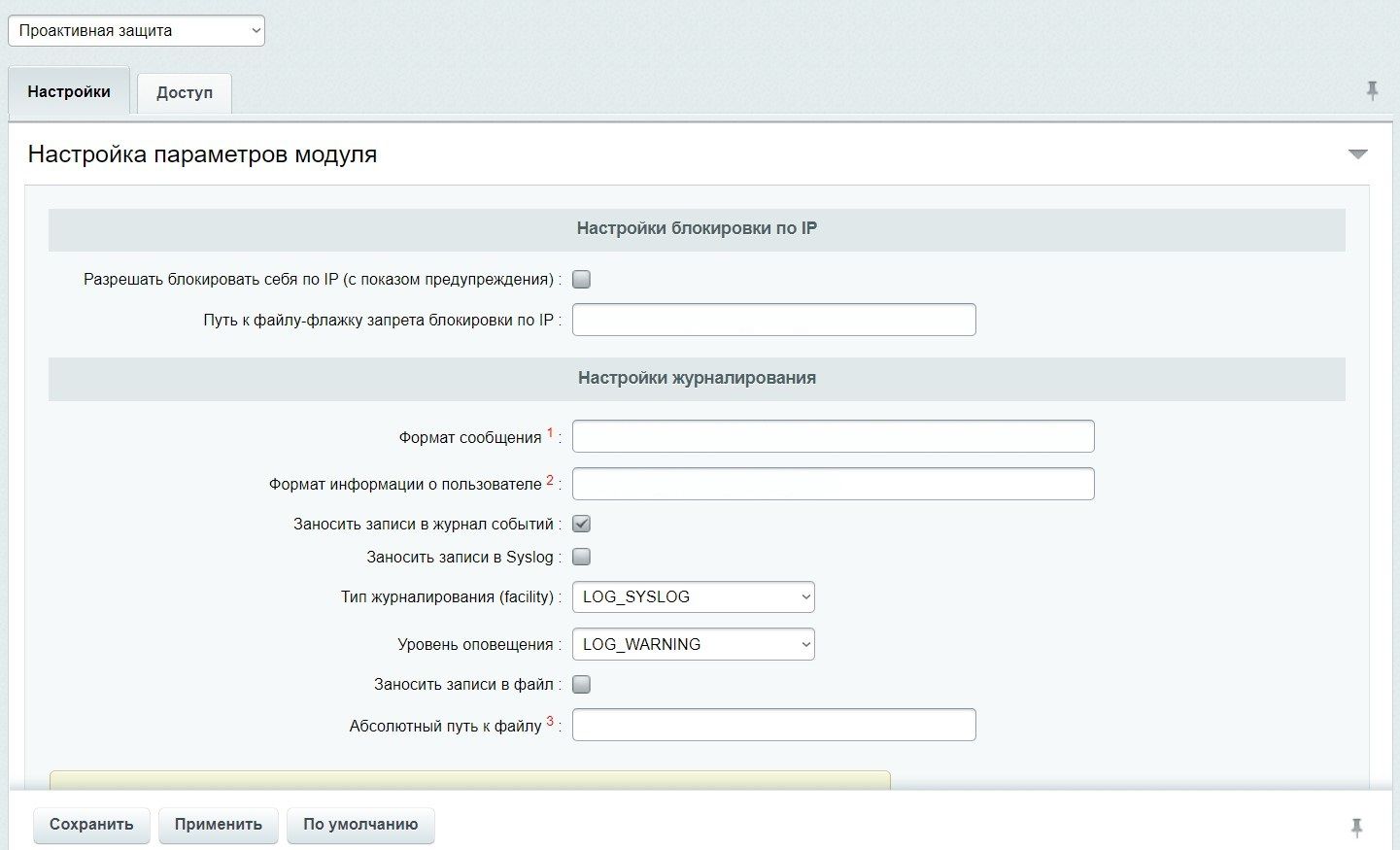Click footnote 1 next to 'Формат сообщения'
The height and width of the screenshot is (850, 1400).
tap(550, 432)
